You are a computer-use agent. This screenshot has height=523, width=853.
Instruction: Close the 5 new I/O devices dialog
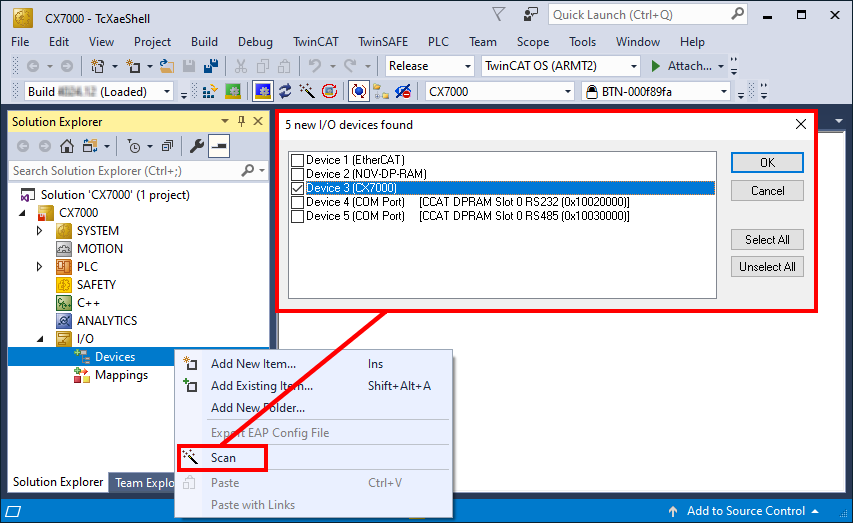pyautogui.click(x=801, y=125)
